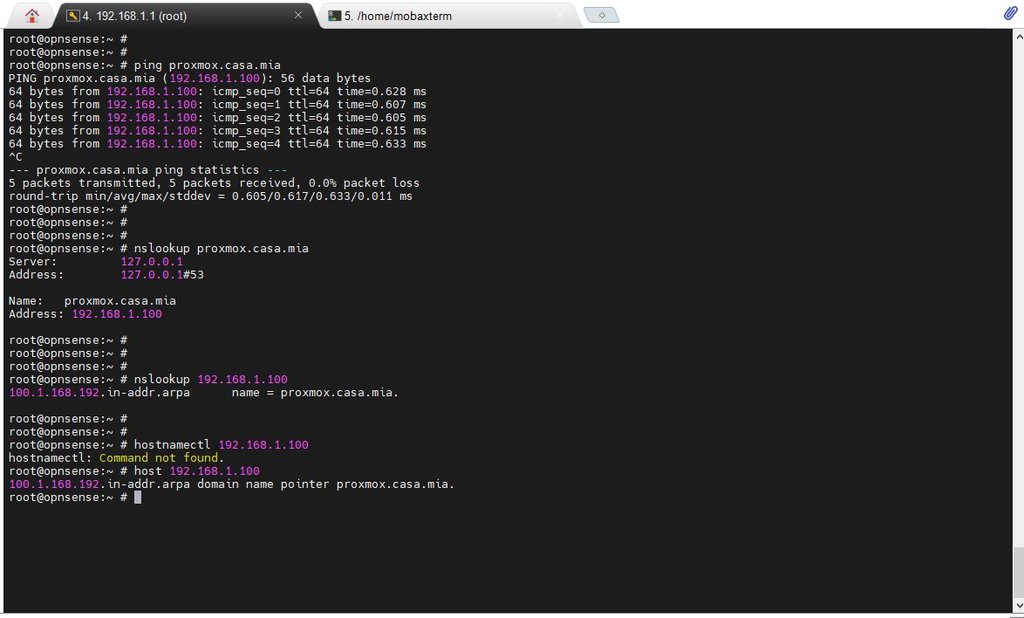Click the paperclip attach icon at top right

click(x=1010, y=14)
